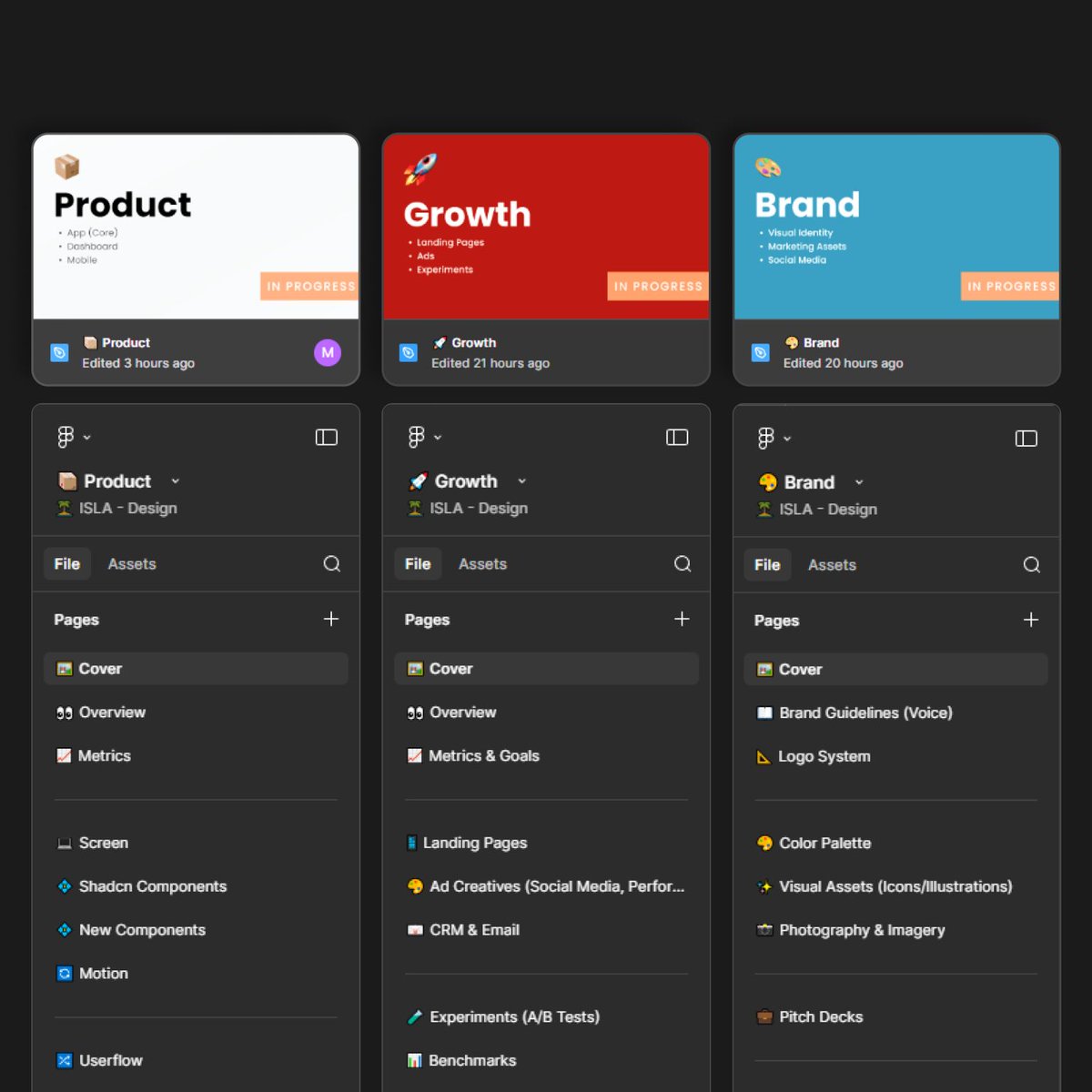The width and height of the screenshot is (1092, 1092).
Task: Switch to Assets tab in Product panel
Action: click(132, 564)
